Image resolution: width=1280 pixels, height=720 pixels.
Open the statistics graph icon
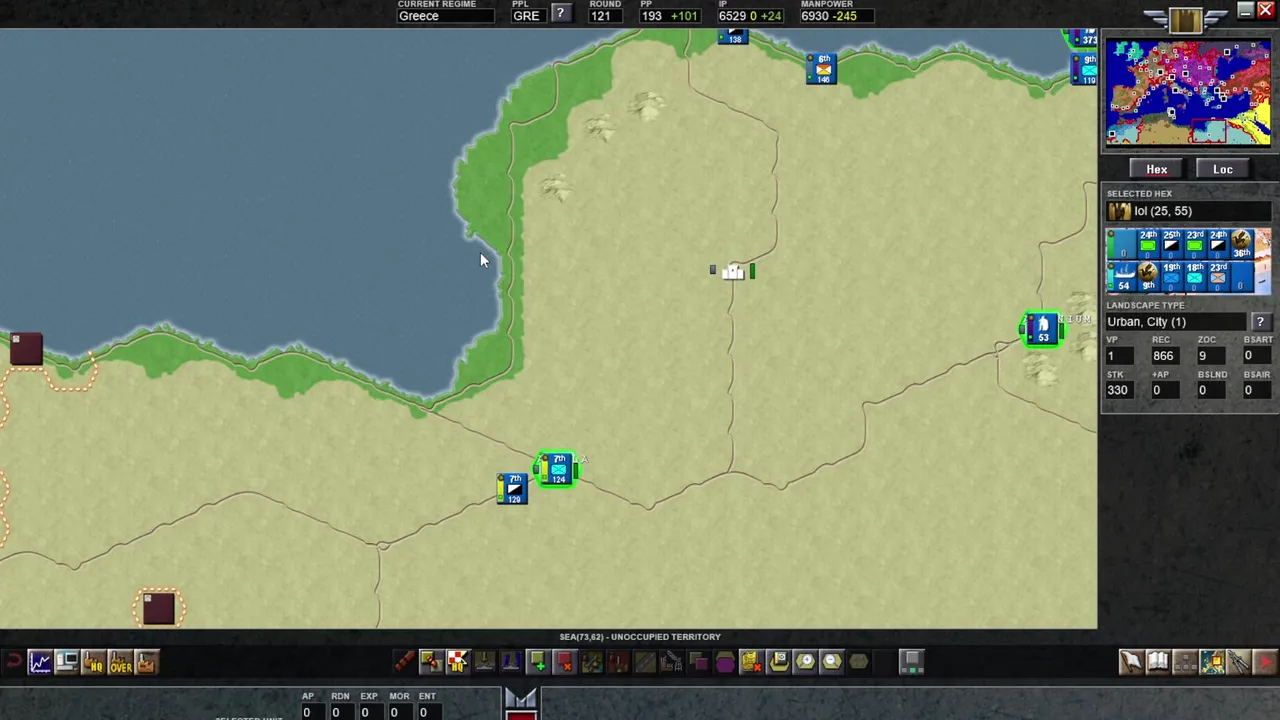click(x=40, y=662)
